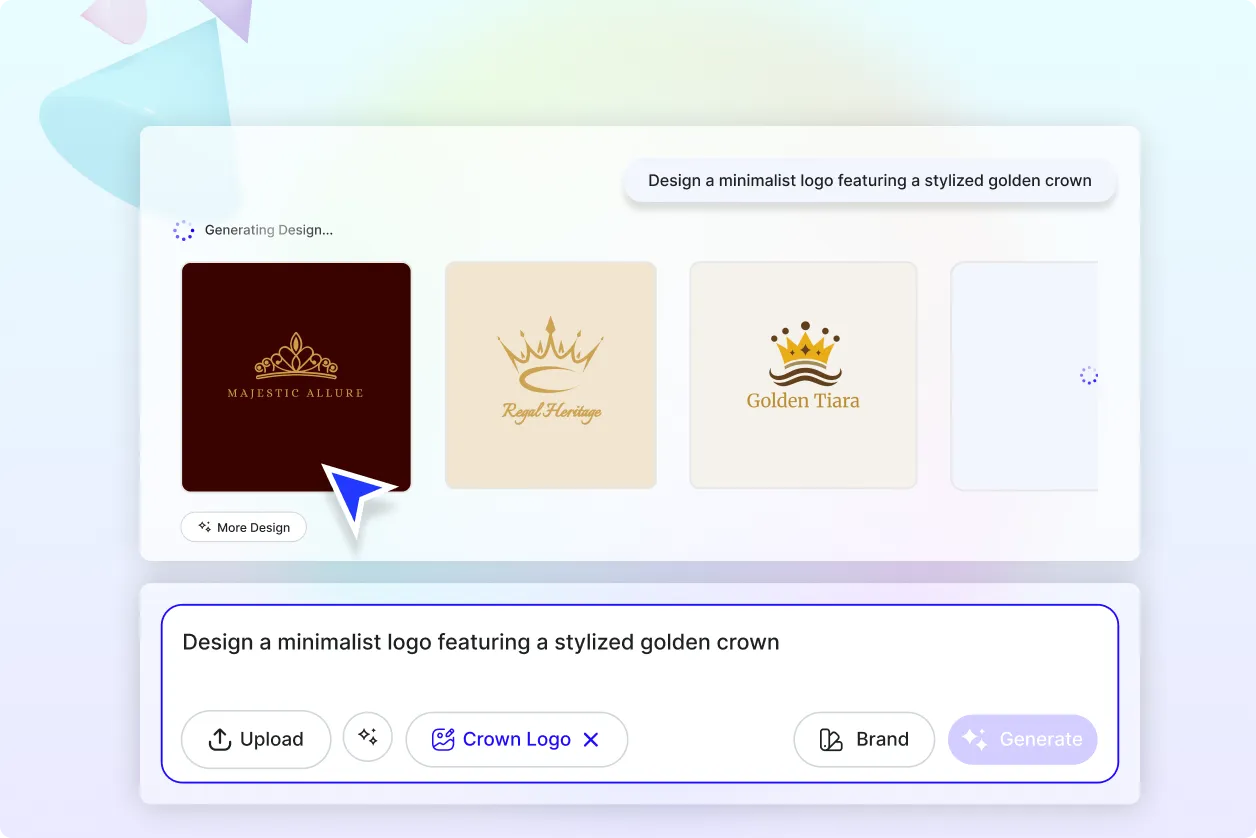This screenshot has height=838, width=1256.
Task: Click the prompt message bubble at top
Action: (x=870, y=181)
